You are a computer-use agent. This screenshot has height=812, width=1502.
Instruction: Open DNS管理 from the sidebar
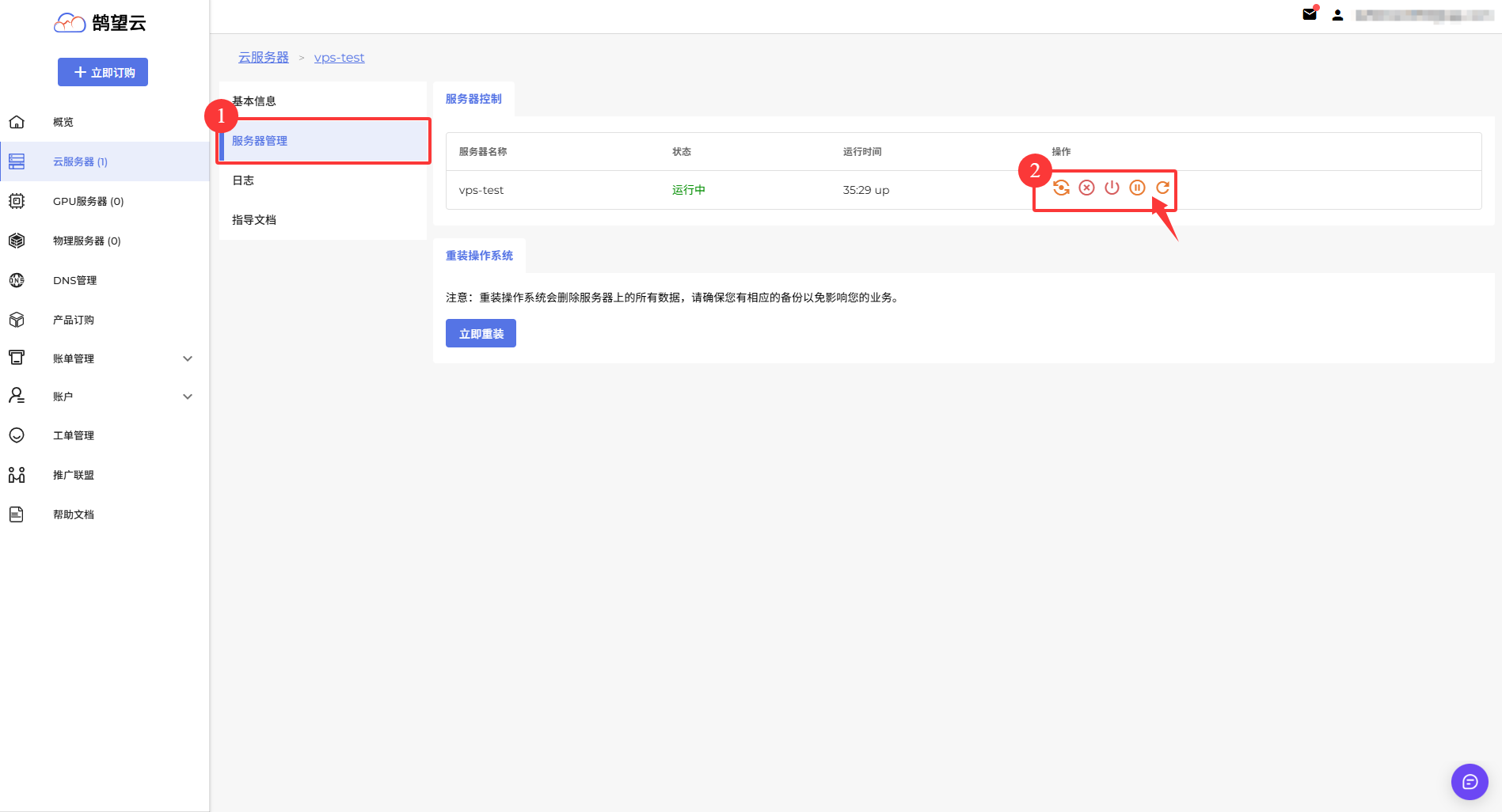[74, 280]
